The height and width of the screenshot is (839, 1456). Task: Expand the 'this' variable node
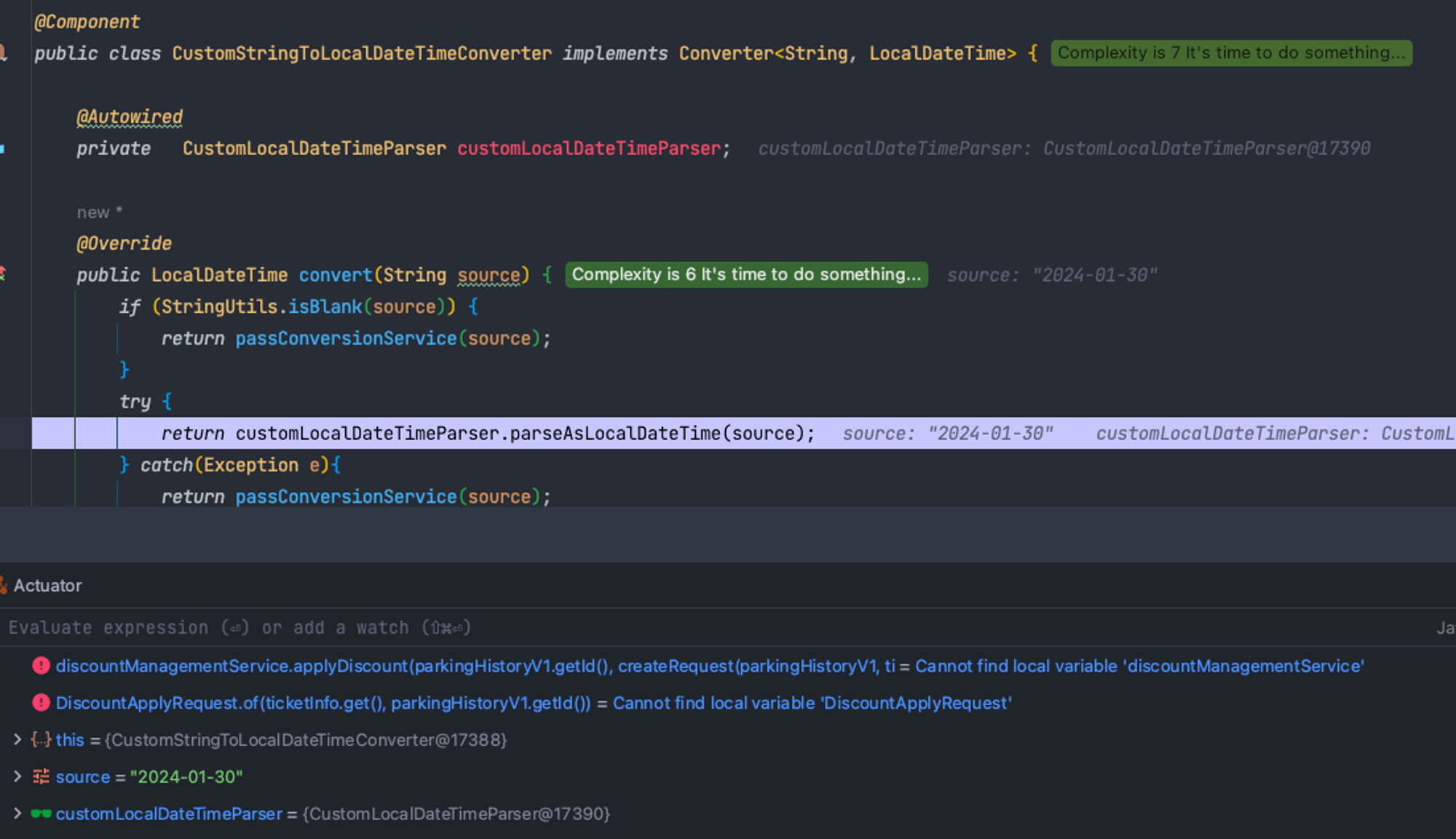click(17, 739)
